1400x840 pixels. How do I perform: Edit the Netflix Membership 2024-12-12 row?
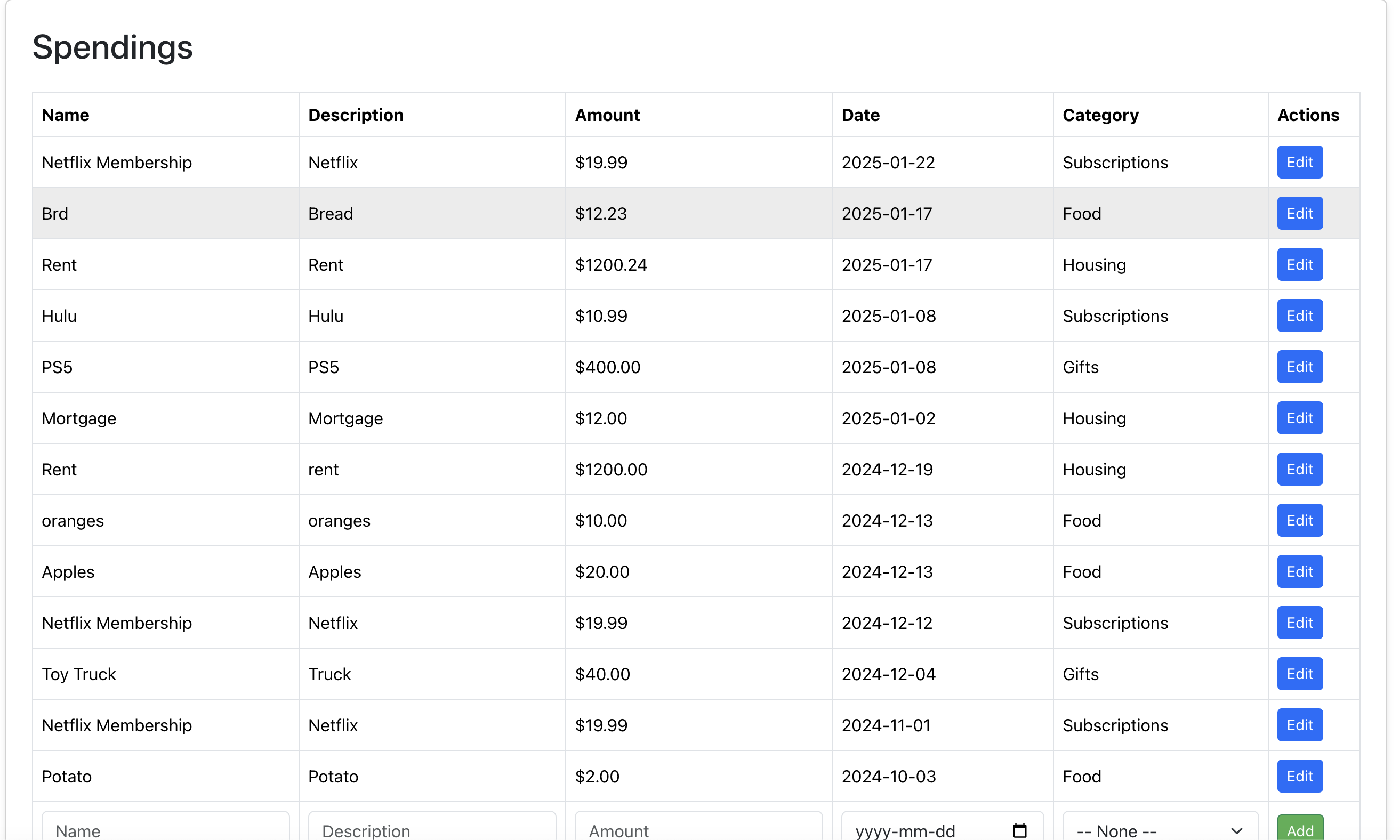pos(1299,623)
